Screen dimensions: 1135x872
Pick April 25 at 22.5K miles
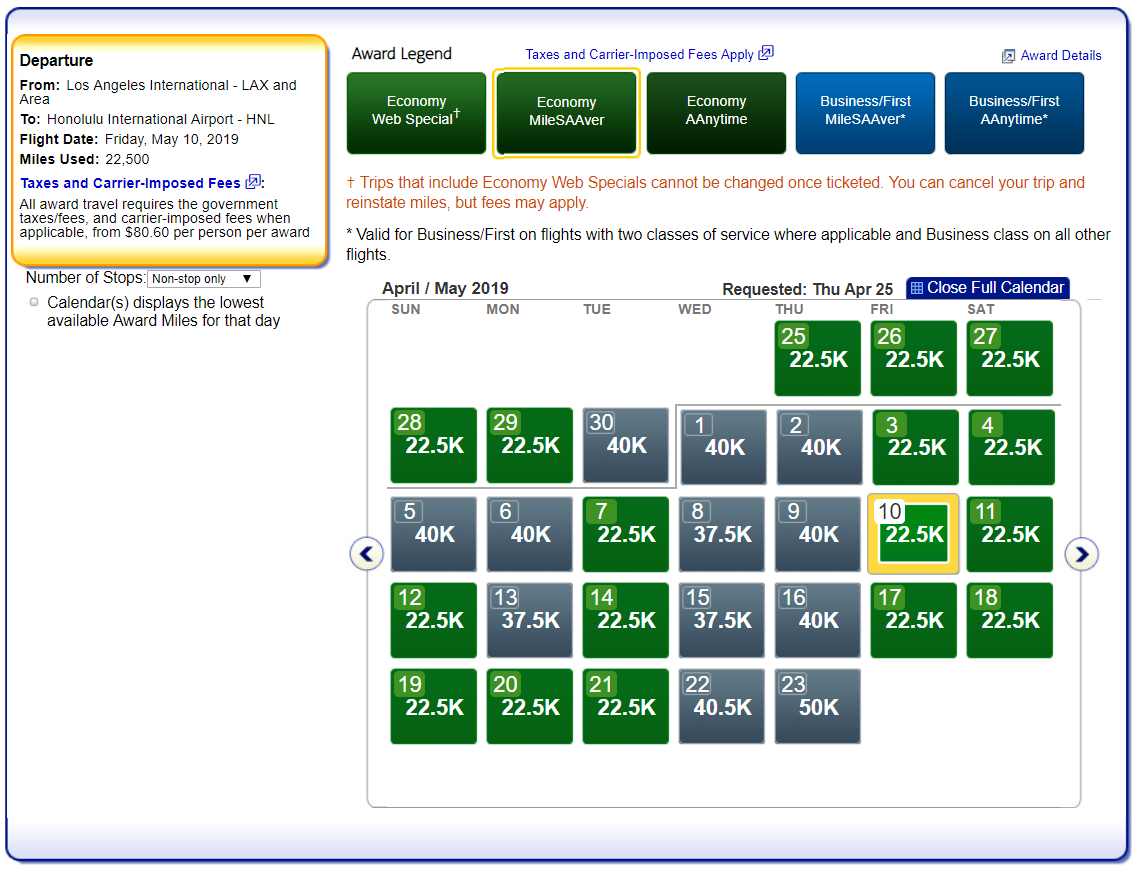pos(817,358)
